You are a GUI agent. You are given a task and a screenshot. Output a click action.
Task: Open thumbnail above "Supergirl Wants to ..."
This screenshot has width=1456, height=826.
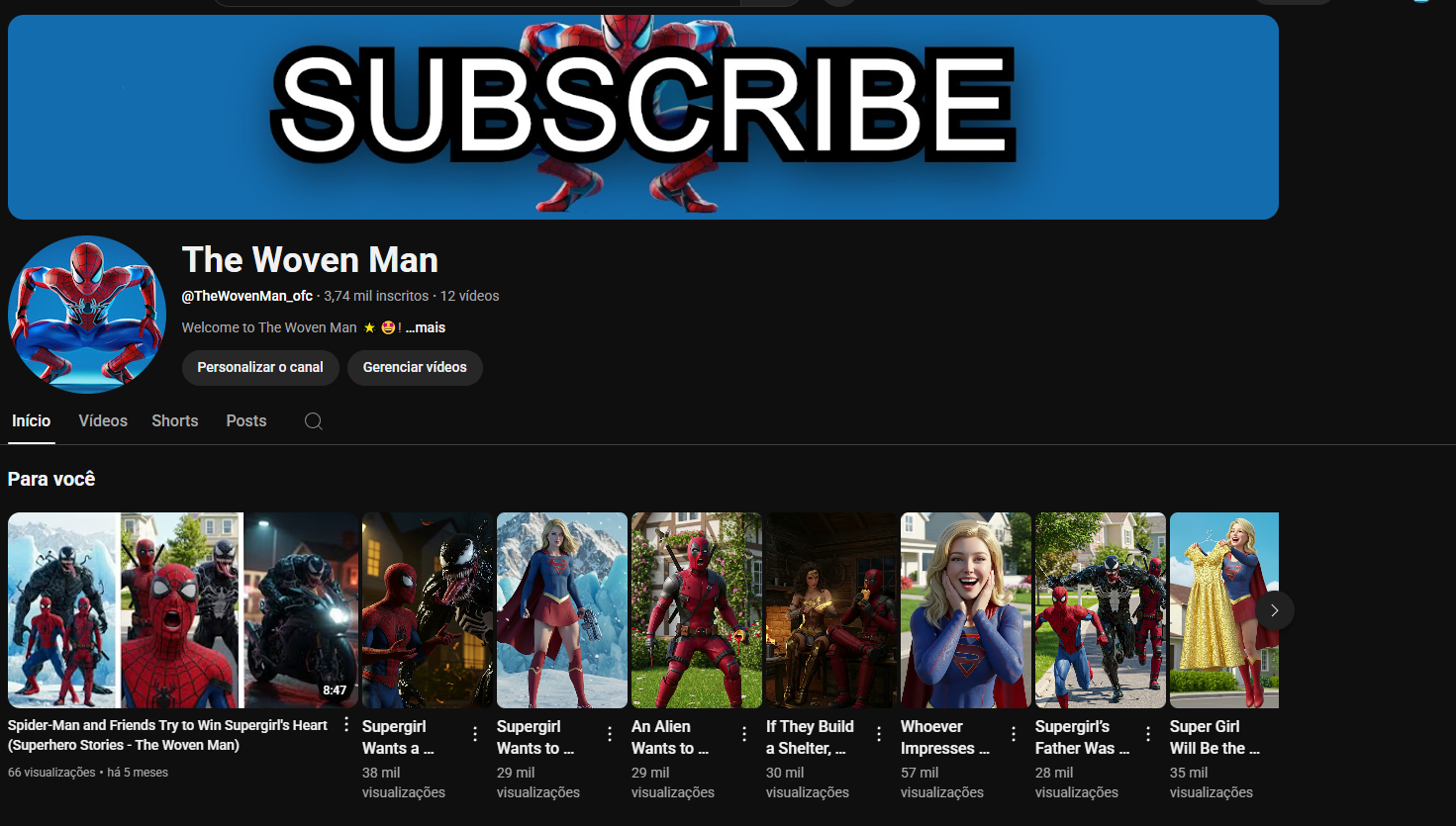click(x=562, y=610)
